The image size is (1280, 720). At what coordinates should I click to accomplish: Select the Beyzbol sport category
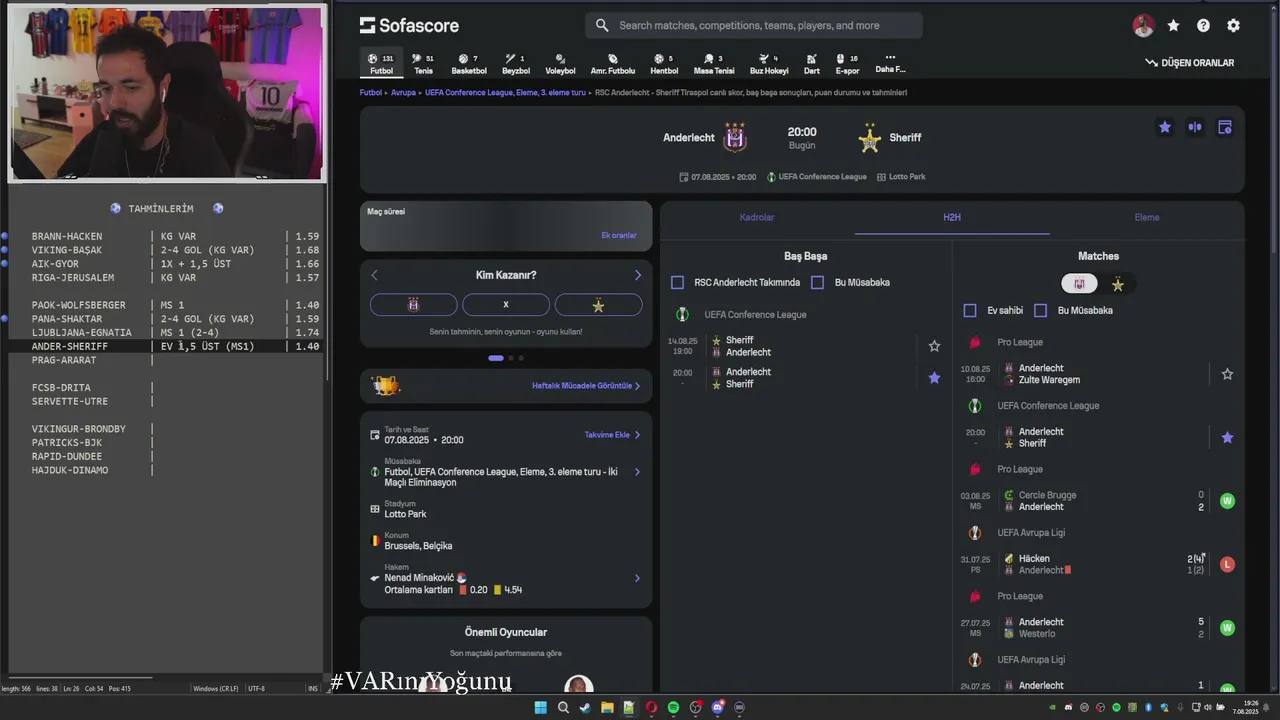coord(515,64)
